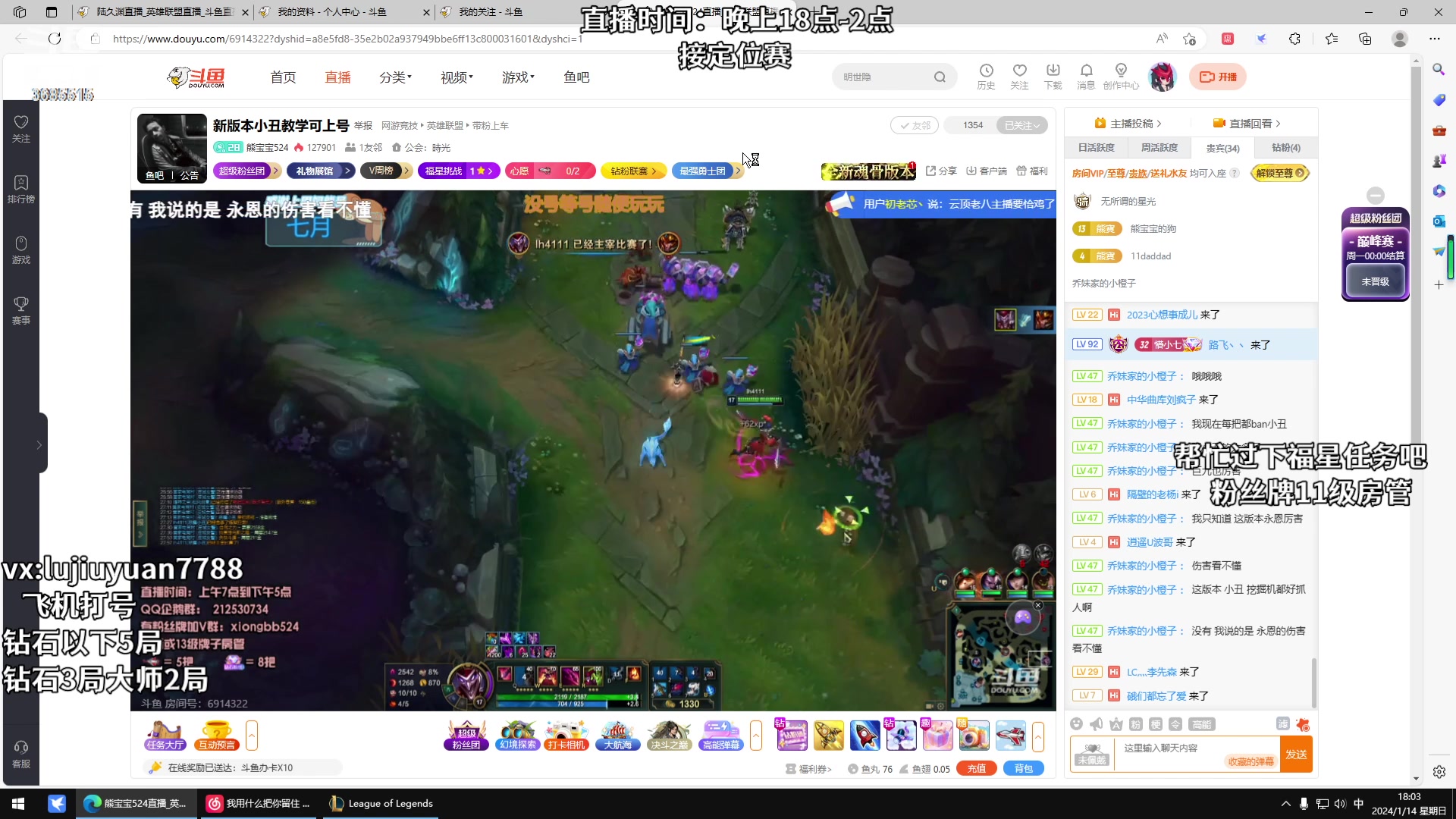This screenshot has width=1456, height=819.
Task: Toggle the 滤 chat filter button
Action: click(x=1283, y=724)
